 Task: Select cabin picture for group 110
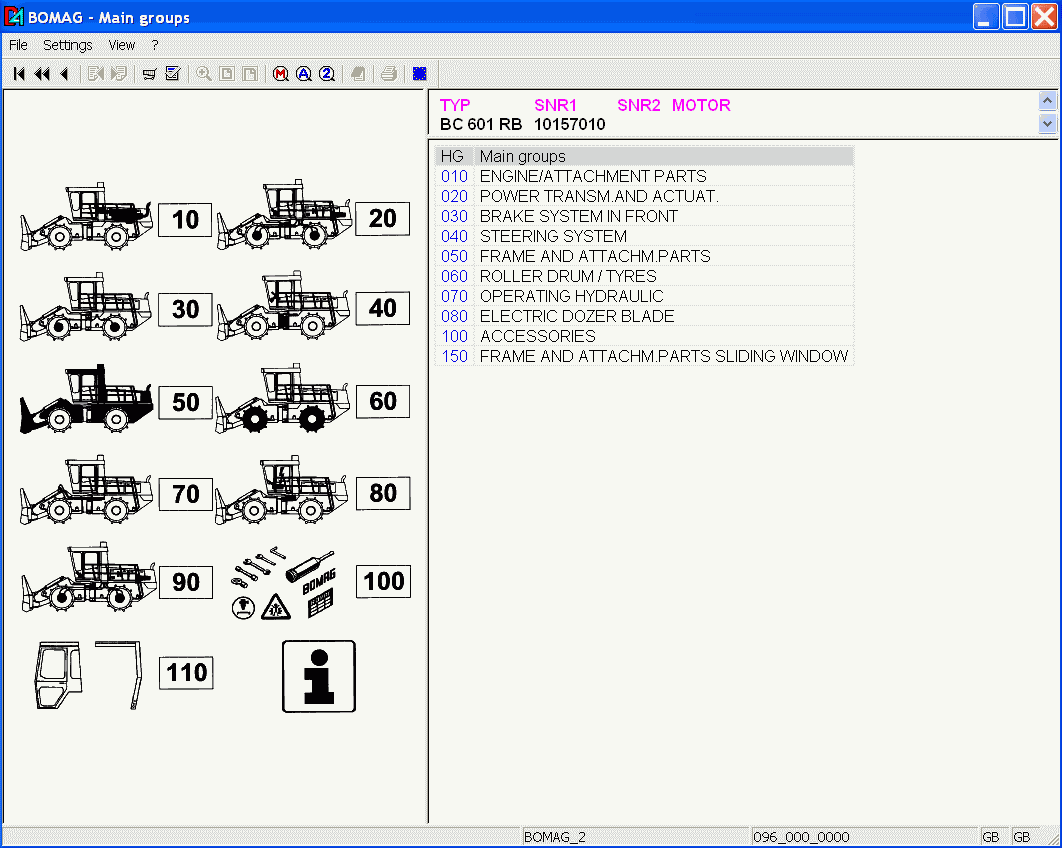point(88,675)
